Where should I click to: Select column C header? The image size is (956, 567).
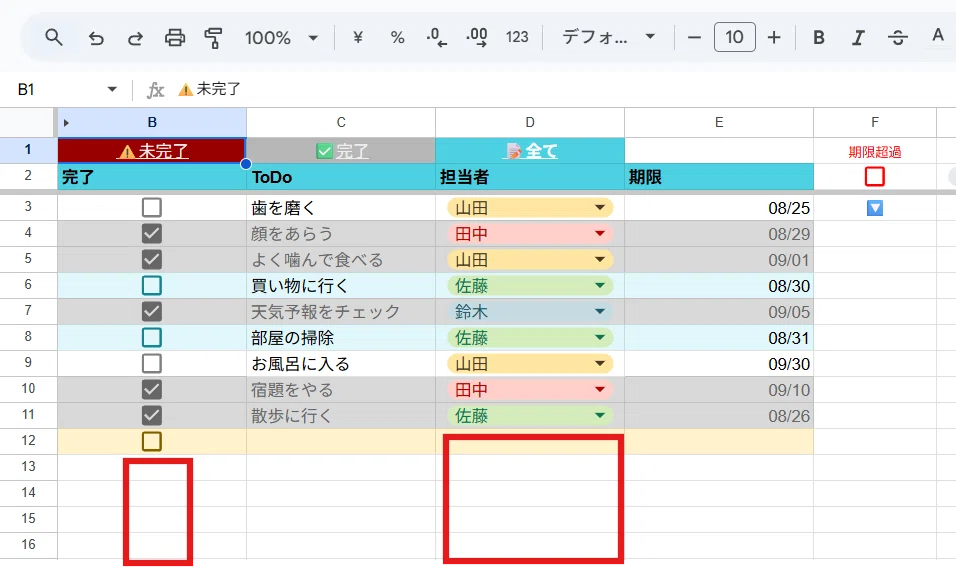point(341,123)
